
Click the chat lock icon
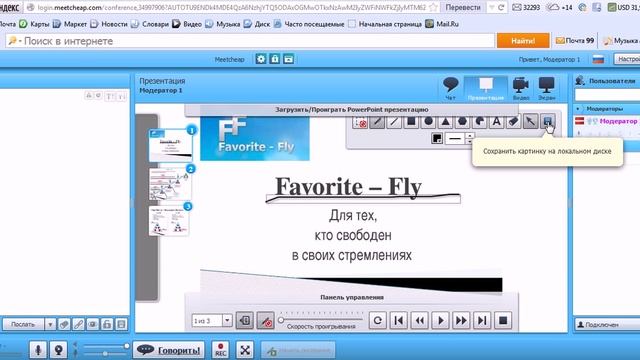107,324
